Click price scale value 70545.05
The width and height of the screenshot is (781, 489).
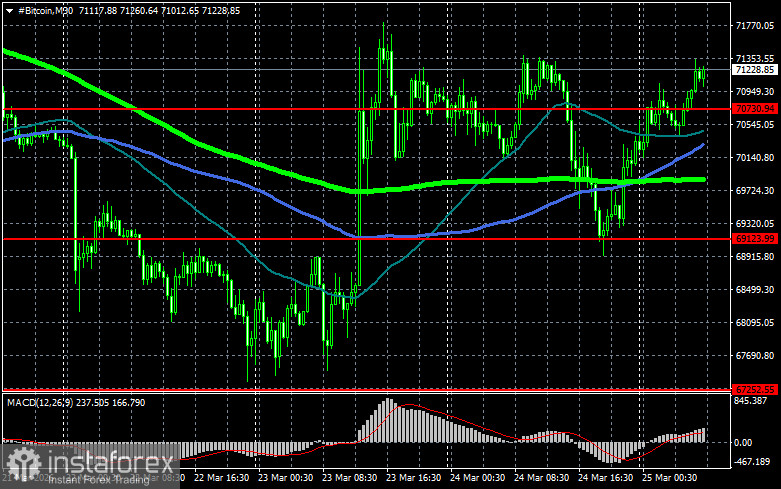click(x=755, y=124)
